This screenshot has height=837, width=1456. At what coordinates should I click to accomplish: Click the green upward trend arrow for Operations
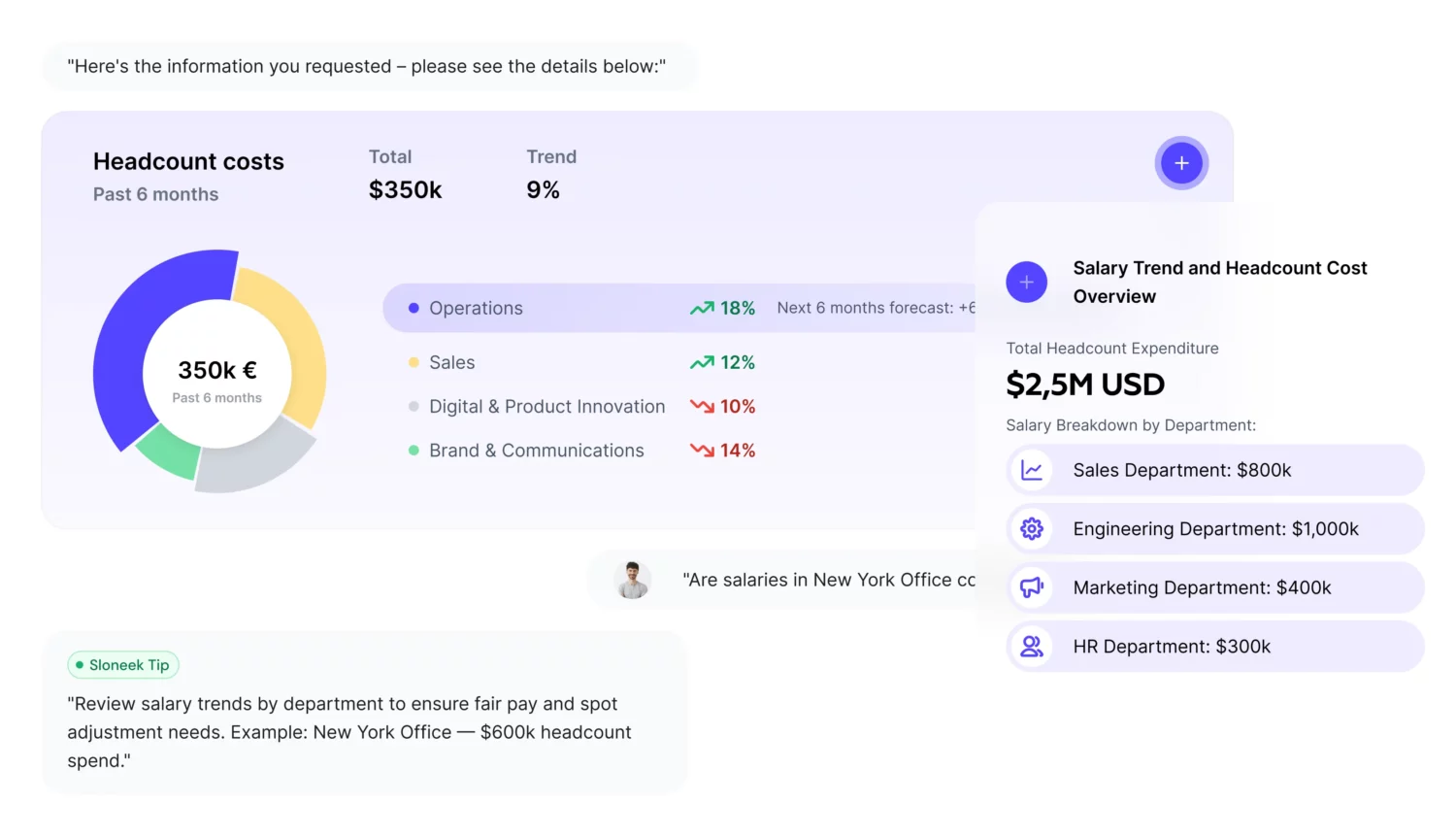click(701, 309)
